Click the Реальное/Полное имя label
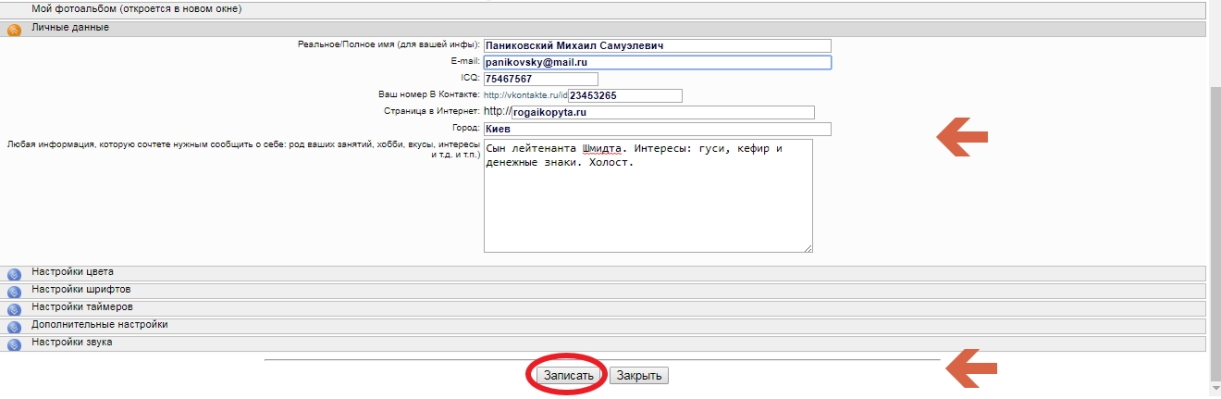 [389, 46]
